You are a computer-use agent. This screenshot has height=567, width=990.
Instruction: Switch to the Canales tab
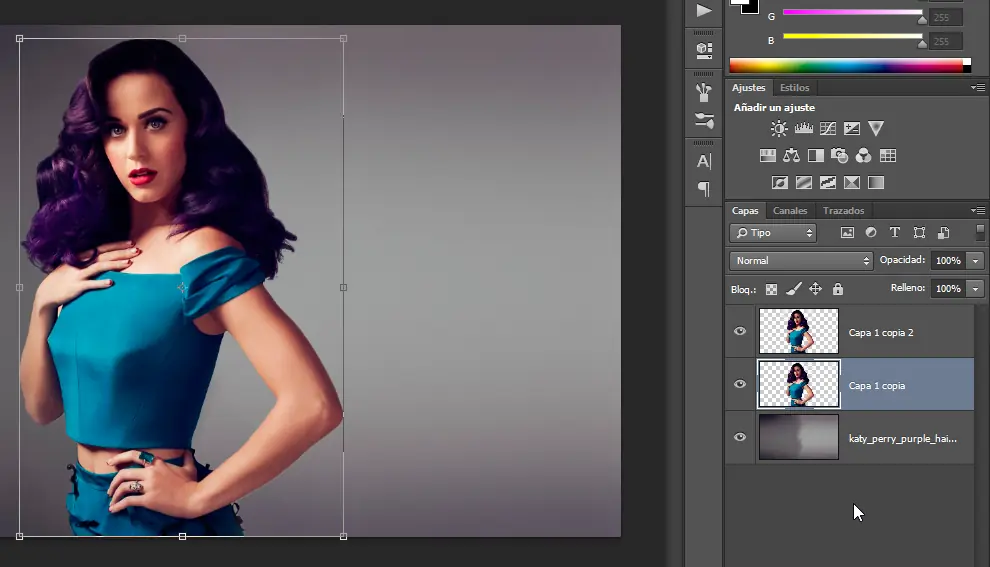(x=790, y=210)
